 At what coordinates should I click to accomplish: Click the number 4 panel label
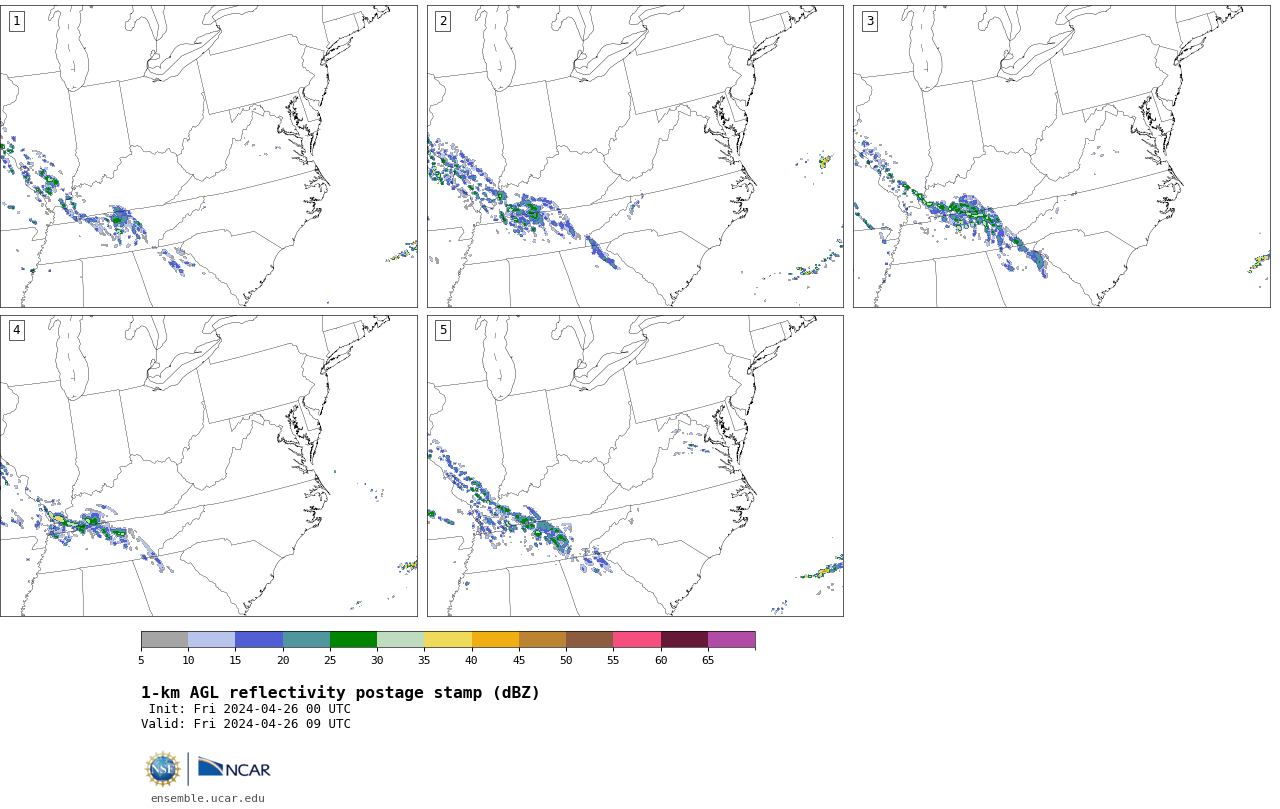coord(16,330)
